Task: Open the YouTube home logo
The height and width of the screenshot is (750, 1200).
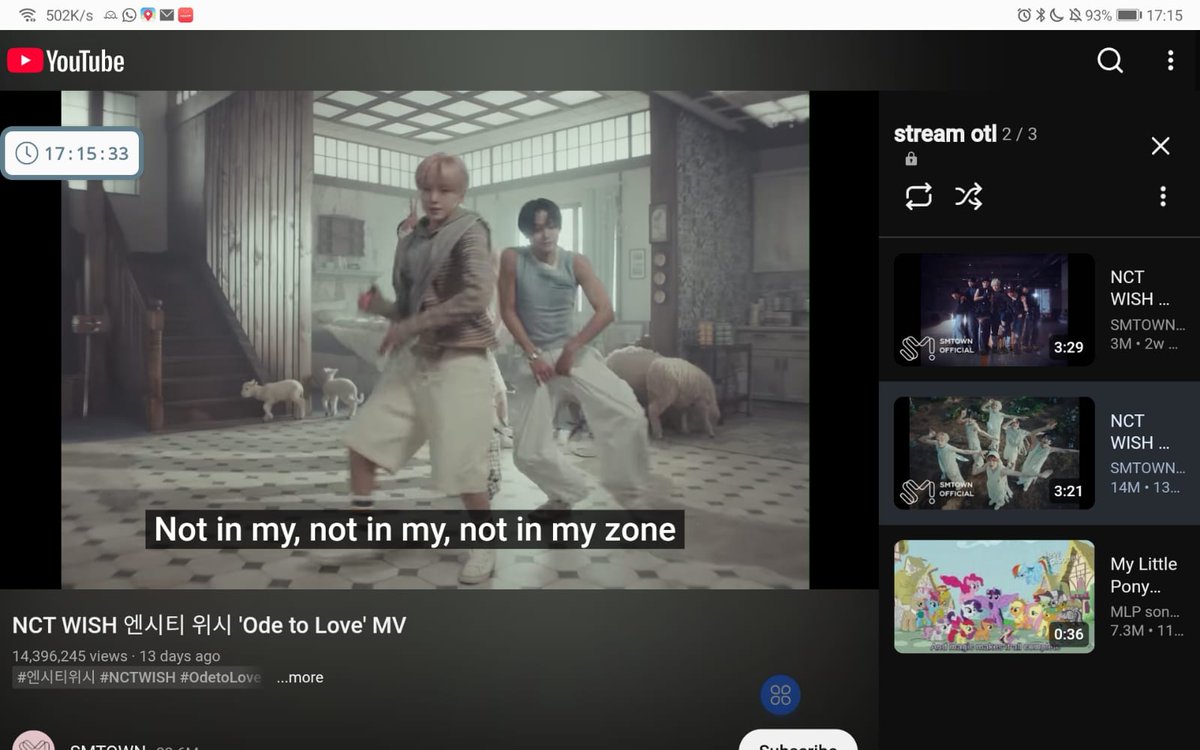Action: click(x=66, y=61)
